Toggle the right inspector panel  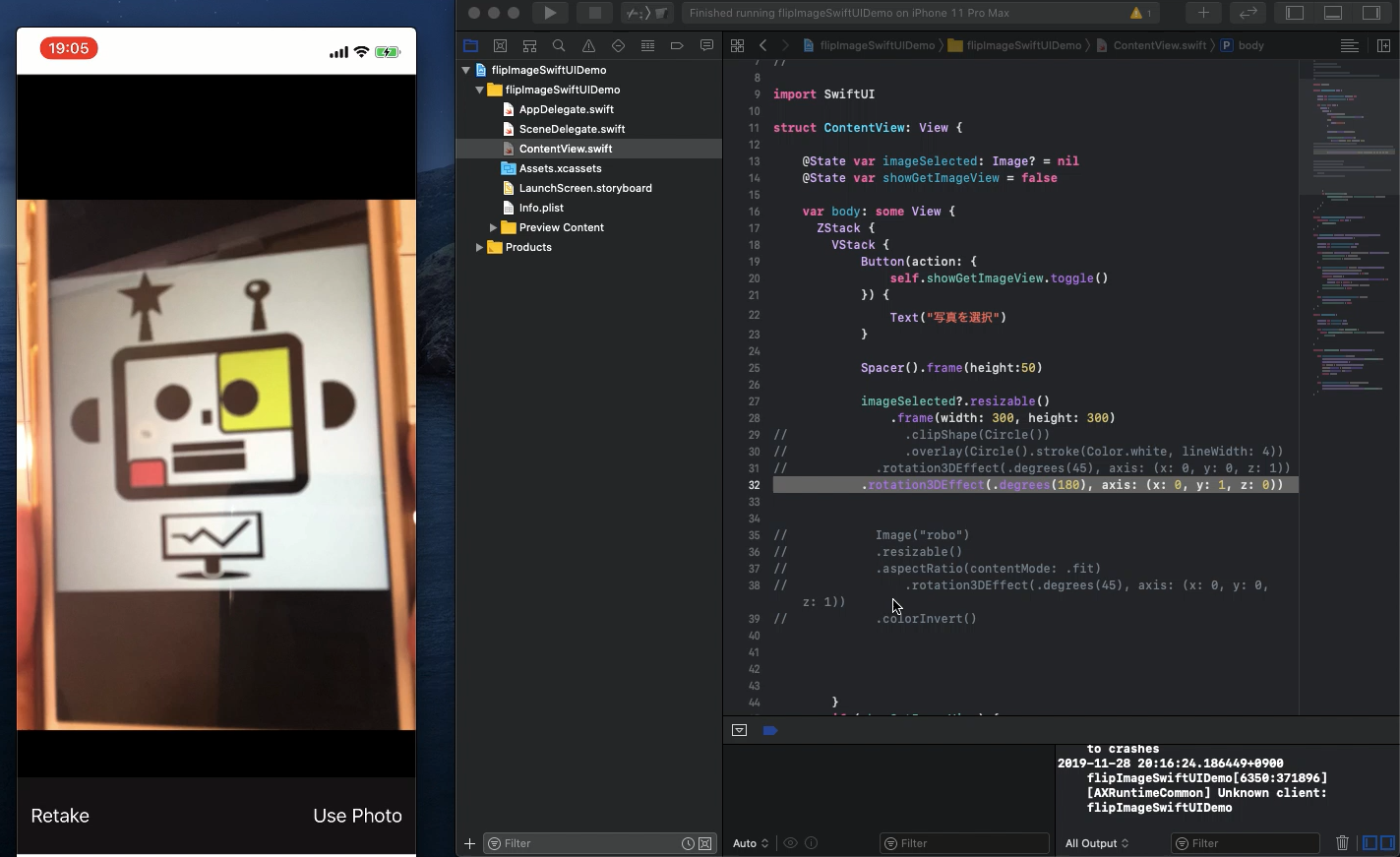click(x=1370, y=13)
